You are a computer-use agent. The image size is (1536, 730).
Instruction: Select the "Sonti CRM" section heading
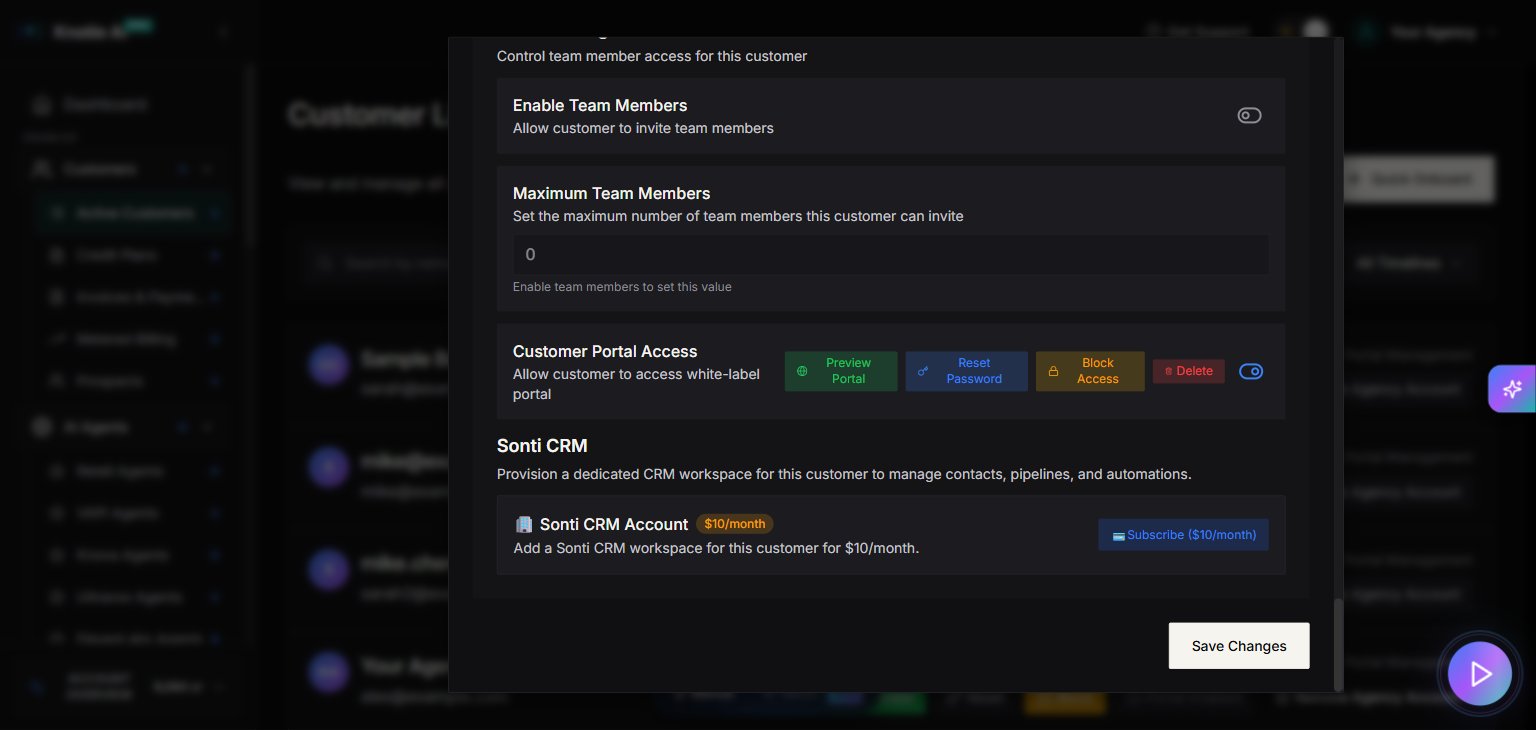pyautogui.click(x=542, y=446)
